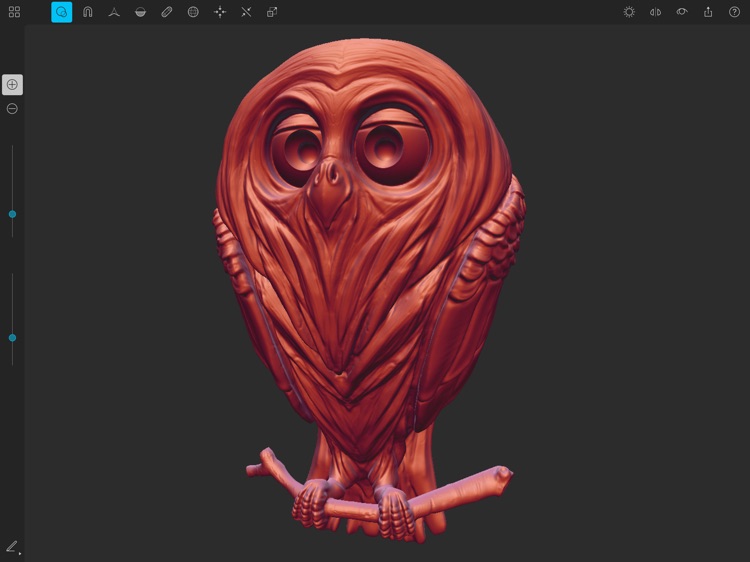Choose the three-pointed crease tool icon
Screen dimensions: 750x562
[x=114, y=12]
